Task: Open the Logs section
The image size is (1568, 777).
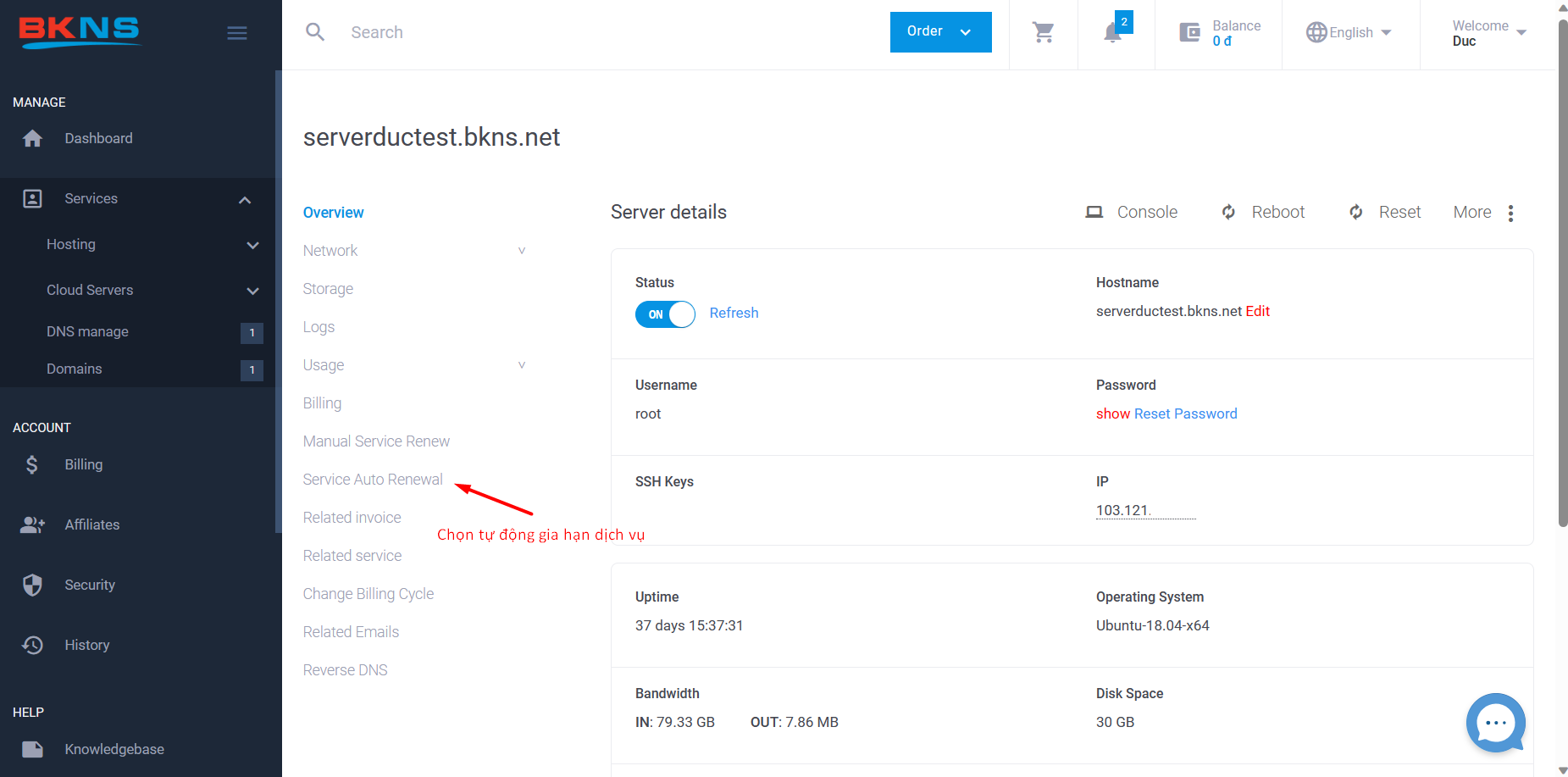Action: click(x=319, y=327)
